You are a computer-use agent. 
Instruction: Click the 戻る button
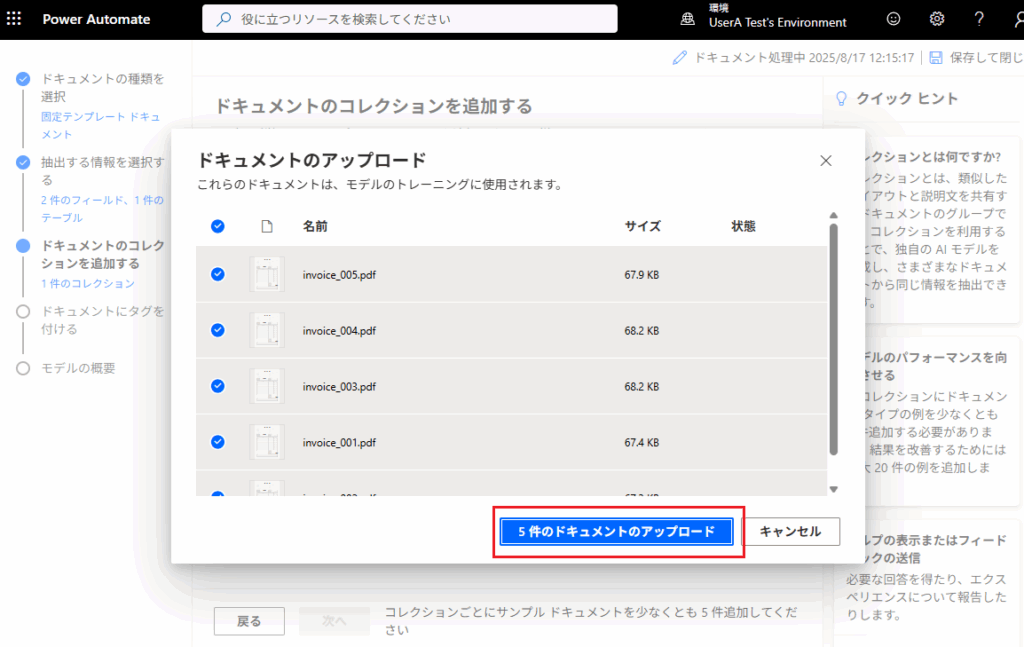249,621
